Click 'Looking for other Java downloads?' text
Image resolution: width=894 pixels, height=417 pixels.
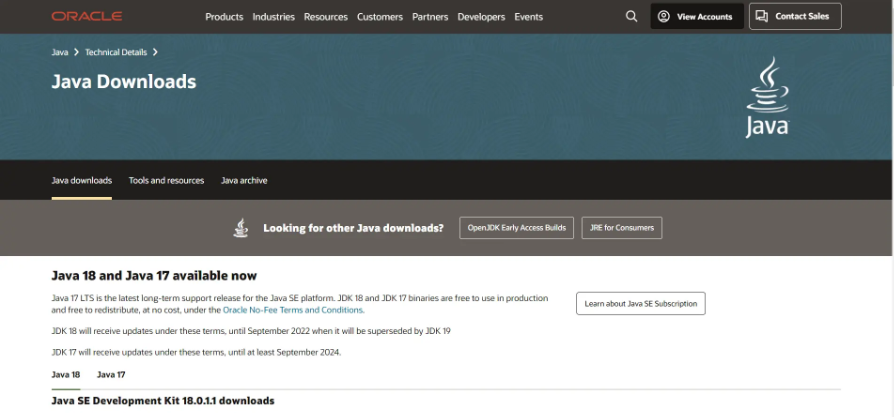pyautogui.click(x=353, y=228)
